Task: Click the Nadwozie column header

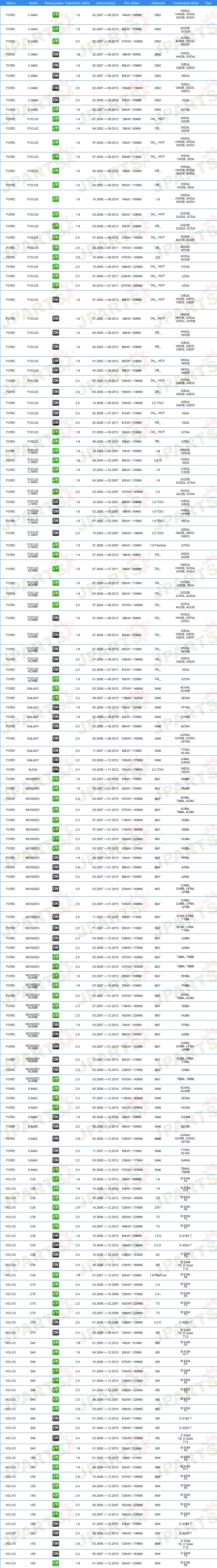Action: tap(158, 3)
